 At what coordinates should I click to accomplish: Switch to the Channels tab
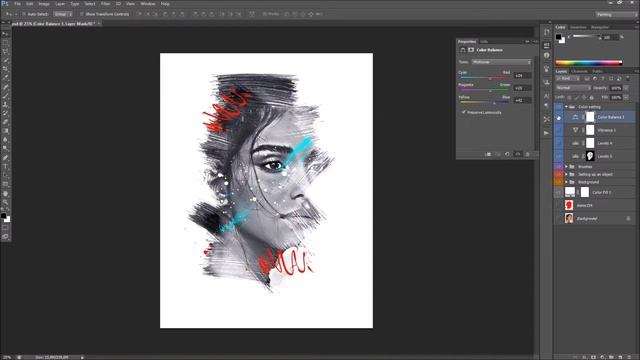pos(579,71)
